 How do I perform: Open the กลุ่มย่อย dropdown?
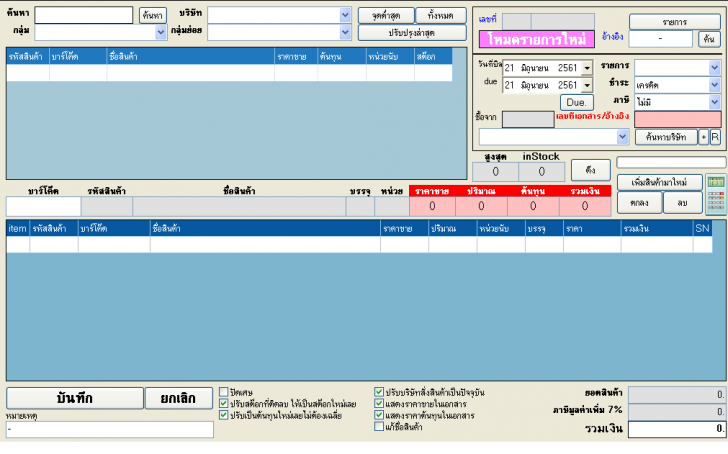coord(345,32)
